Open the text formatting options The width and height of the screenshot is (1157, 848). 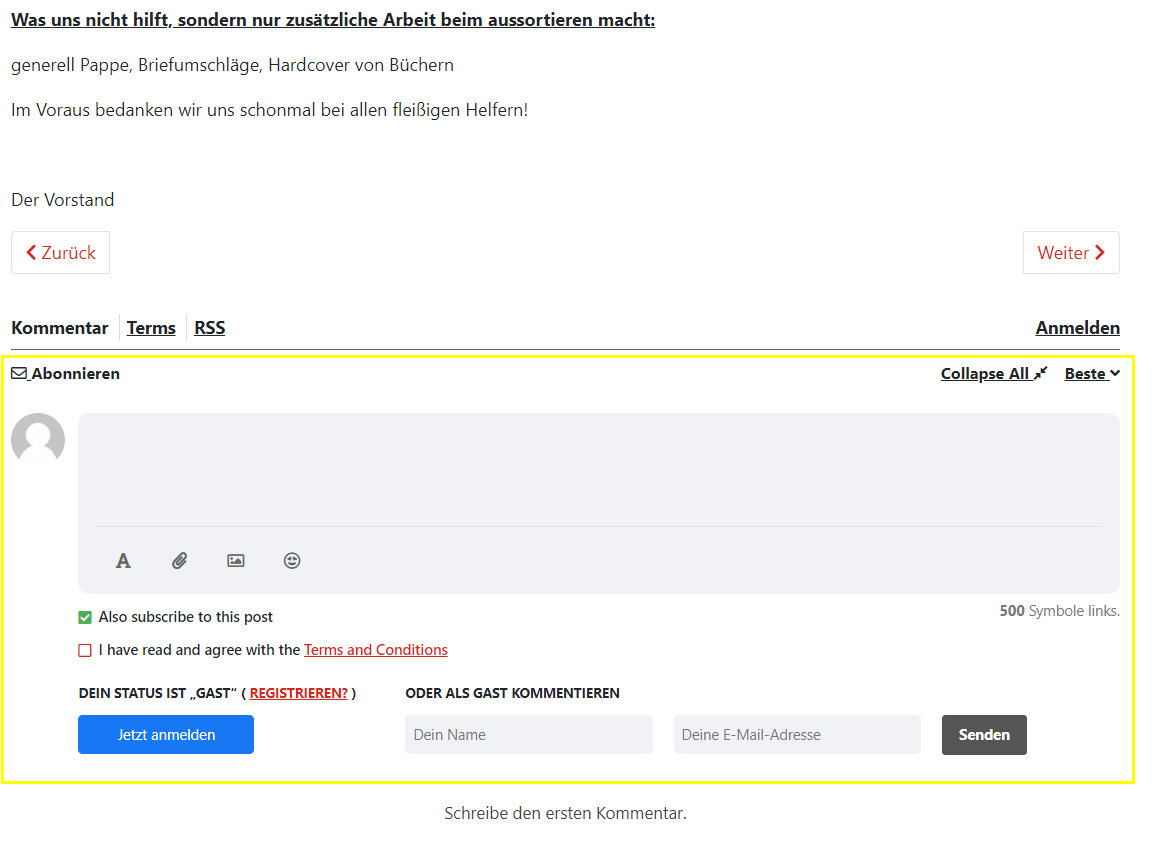(123, 560)
